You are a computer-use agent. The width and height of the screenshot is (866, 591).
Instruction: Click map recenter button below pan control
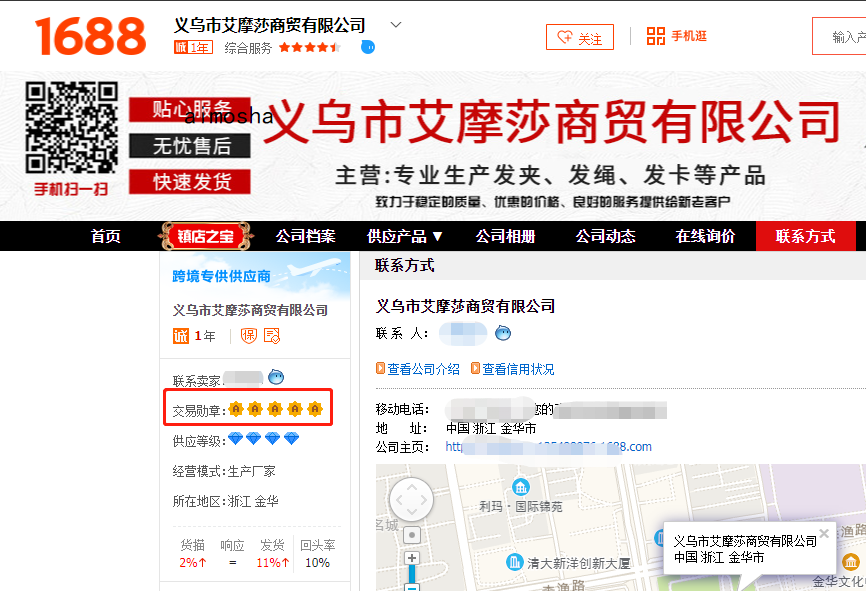(412, 535)
